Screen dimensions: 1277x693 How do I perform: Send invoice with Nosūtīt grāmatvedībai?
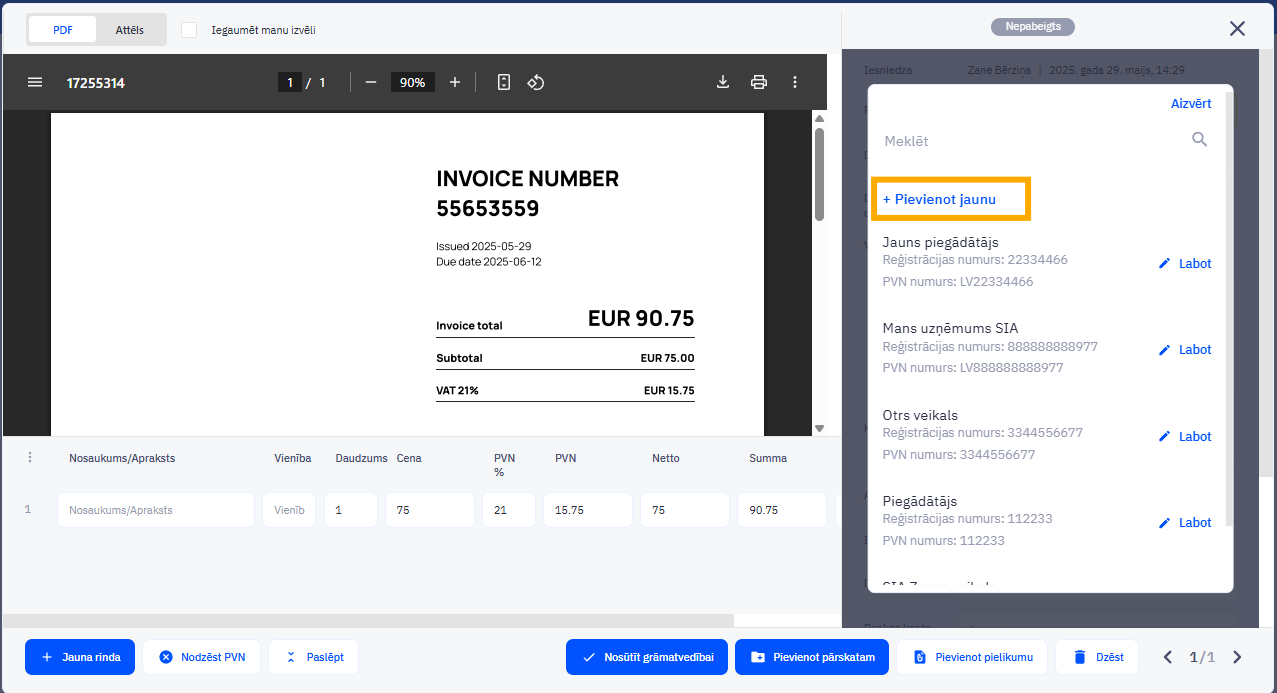click(x=647, y=657)
